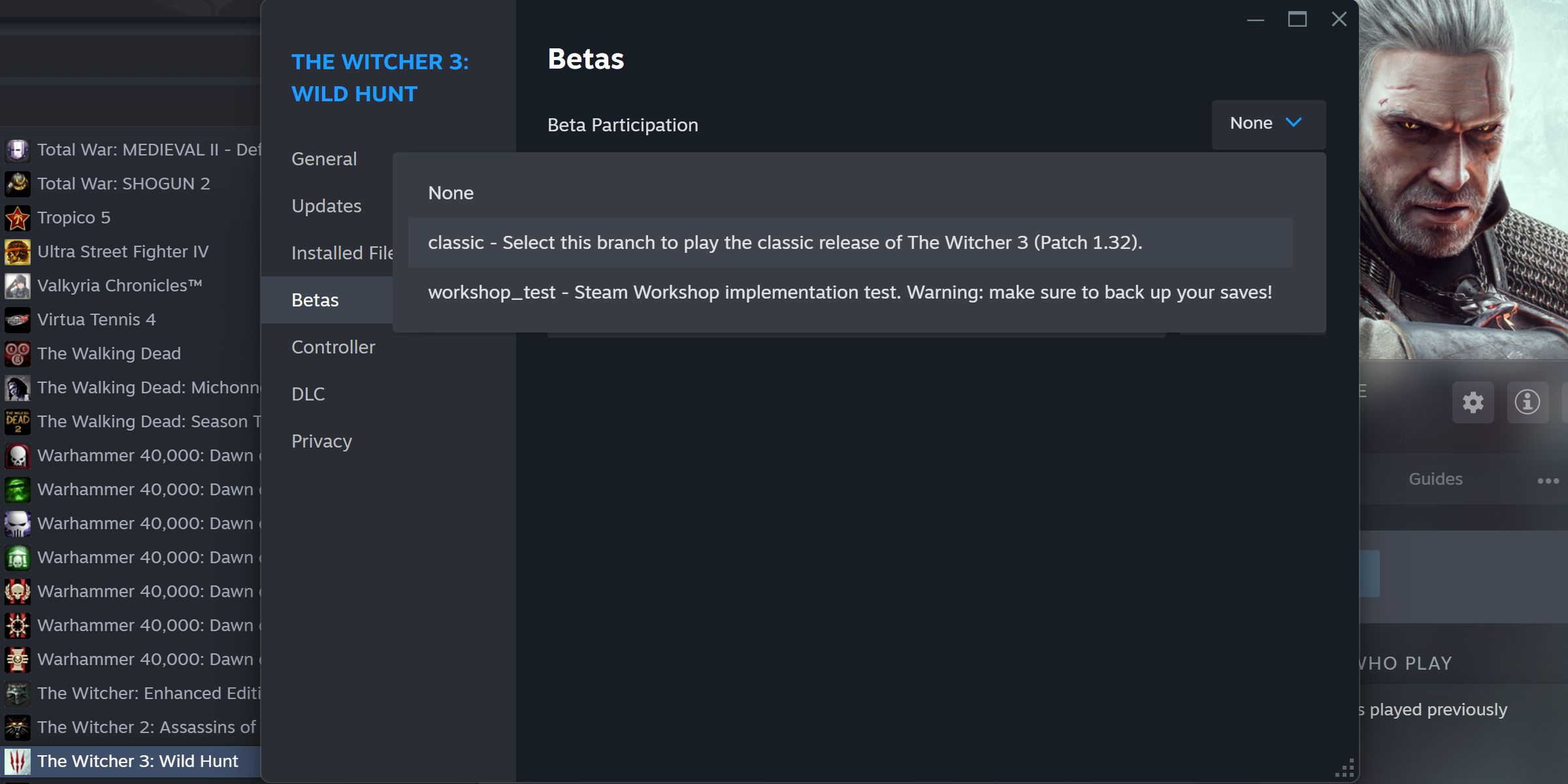
Task: Open the DLC settings section
Action: 308,393
